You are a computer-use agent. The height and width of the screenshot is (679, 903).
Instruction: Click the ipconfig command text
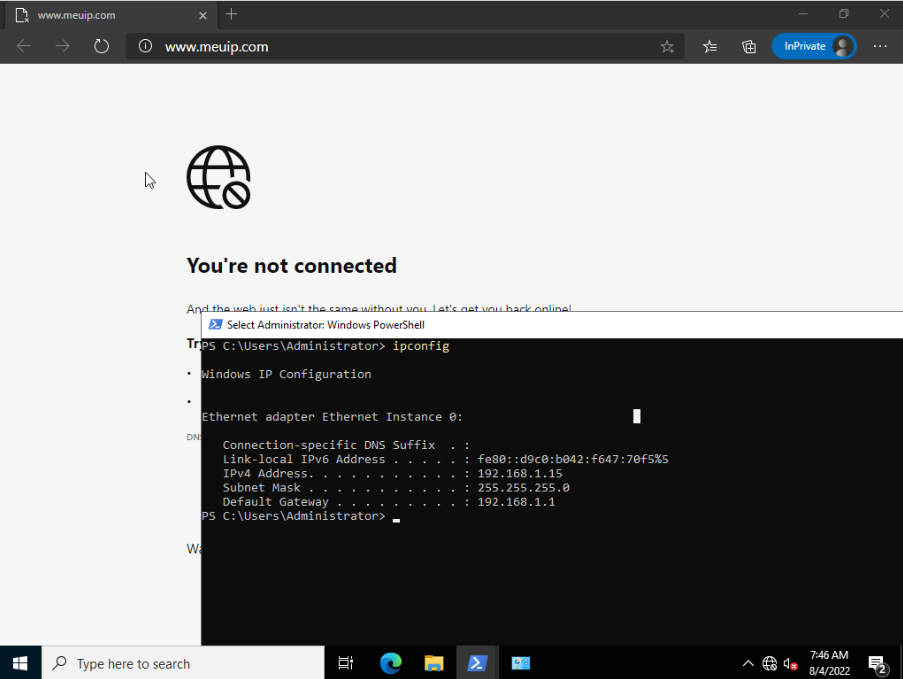point(421,346)
